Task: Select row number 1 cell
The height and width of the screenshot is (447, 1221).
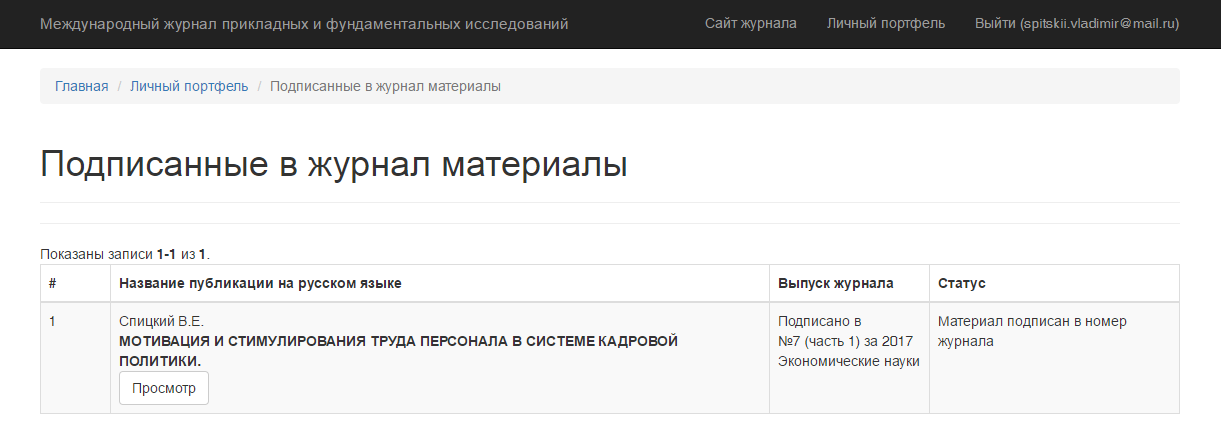Action: [x=53, y=322]
